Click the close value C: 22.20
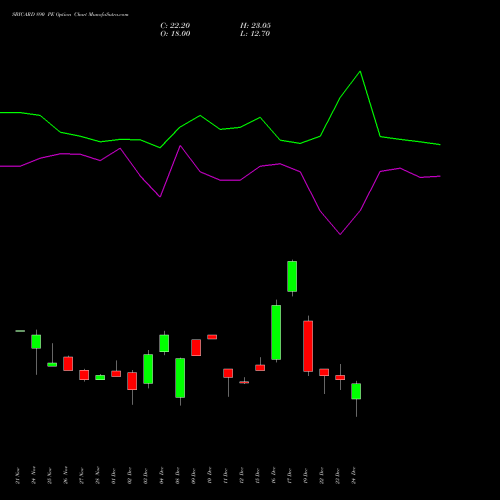This screenshot has height=500, width=500. click(x=175, y=26)
